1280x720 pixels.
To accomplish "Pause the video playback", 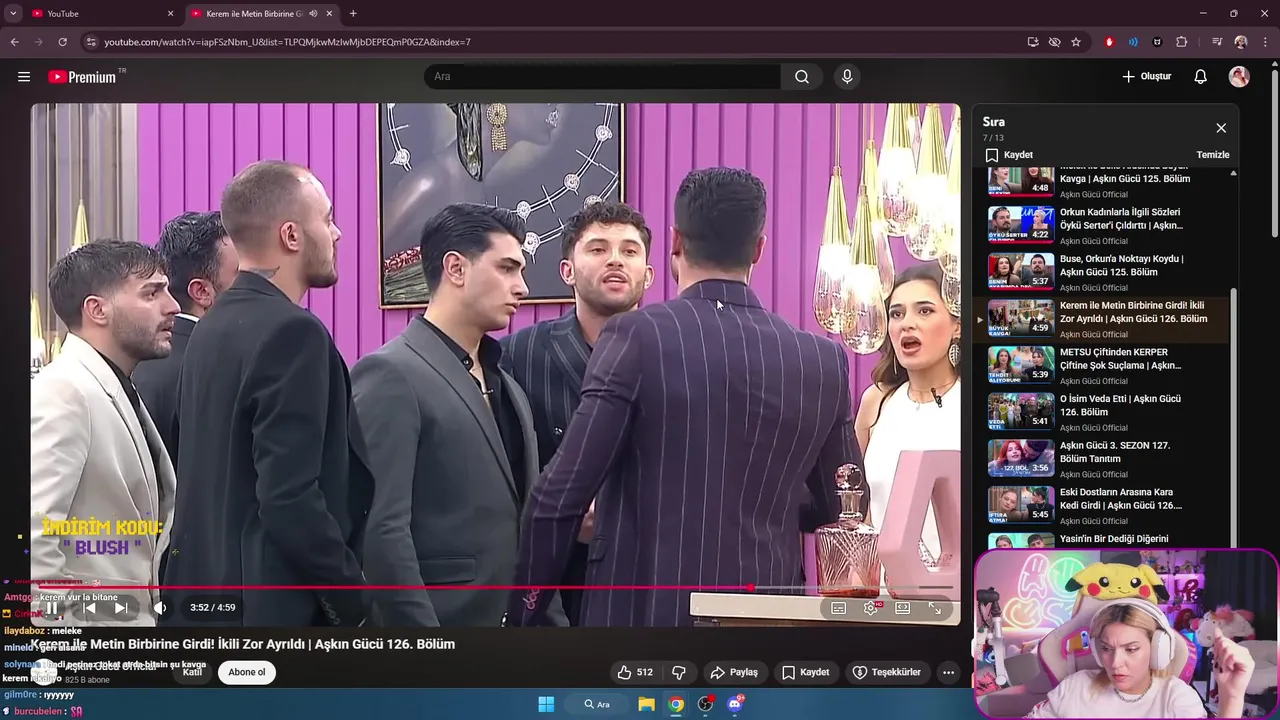I will coord(52,607).
